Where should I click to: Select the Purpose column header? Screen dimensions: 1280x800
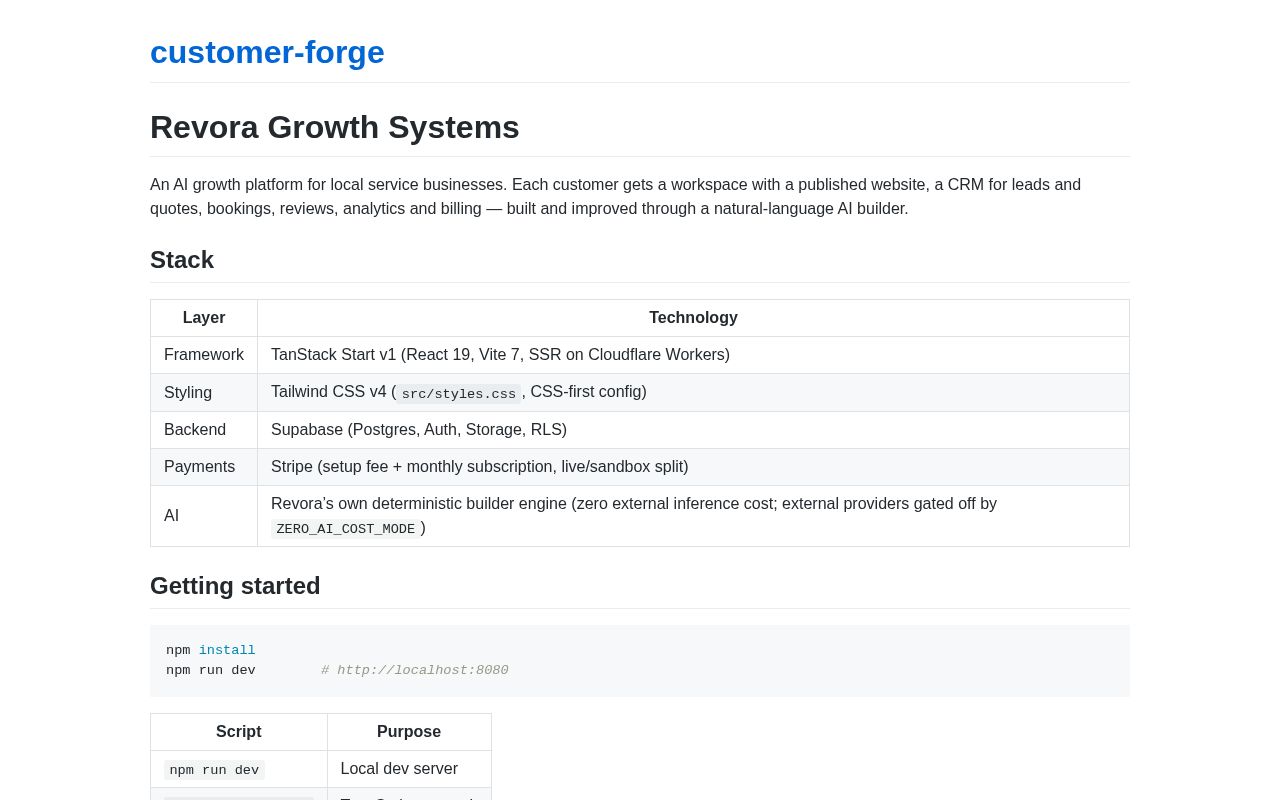[x=409, y=732]
